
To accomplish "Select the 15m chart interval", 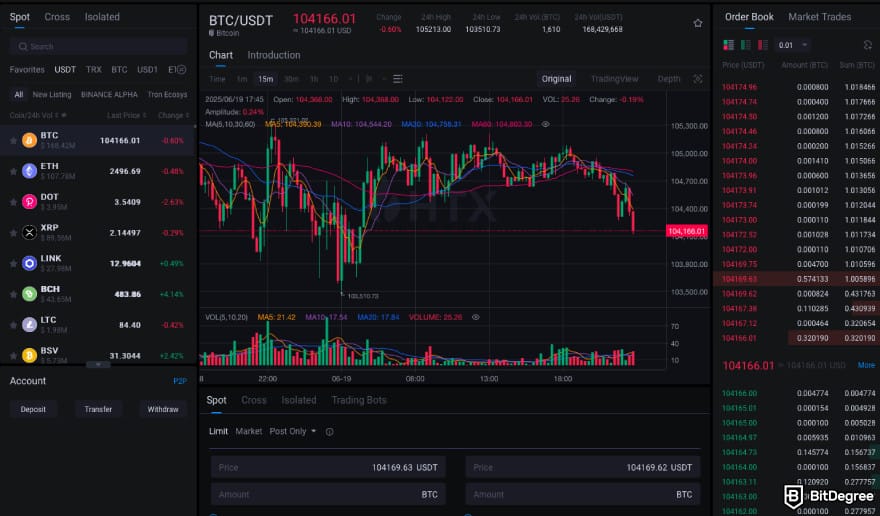I will 265,79.
